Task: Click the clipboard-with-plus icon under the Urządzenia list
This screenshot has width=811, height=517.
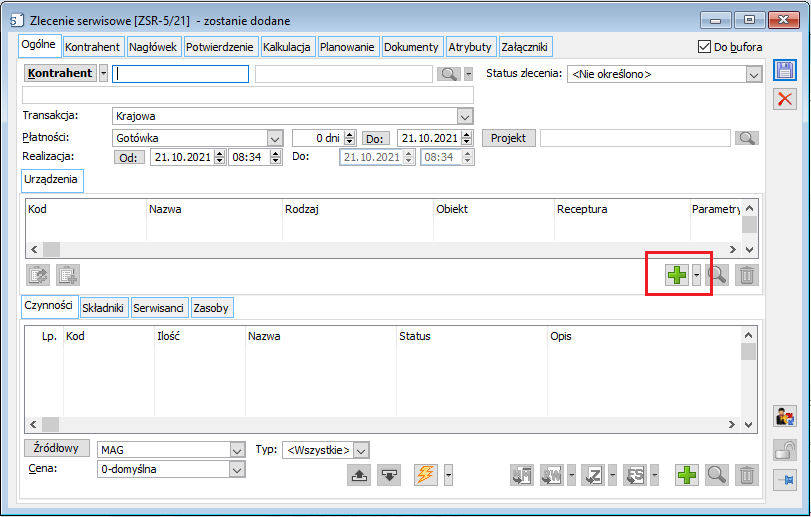Action: 68,275
